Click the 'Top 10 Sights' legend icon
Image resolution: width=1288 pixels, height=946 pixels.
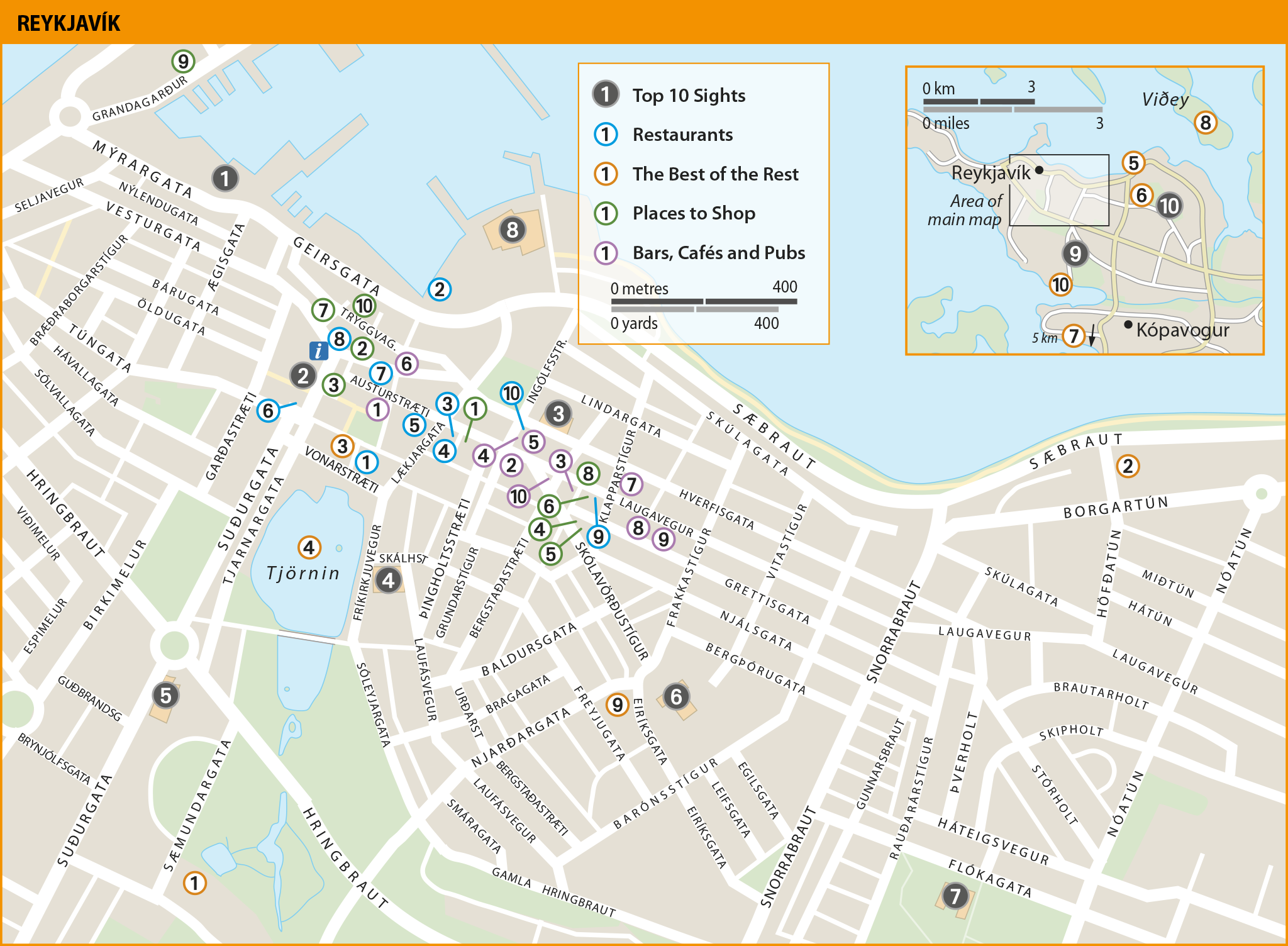[x=606, y=94]
